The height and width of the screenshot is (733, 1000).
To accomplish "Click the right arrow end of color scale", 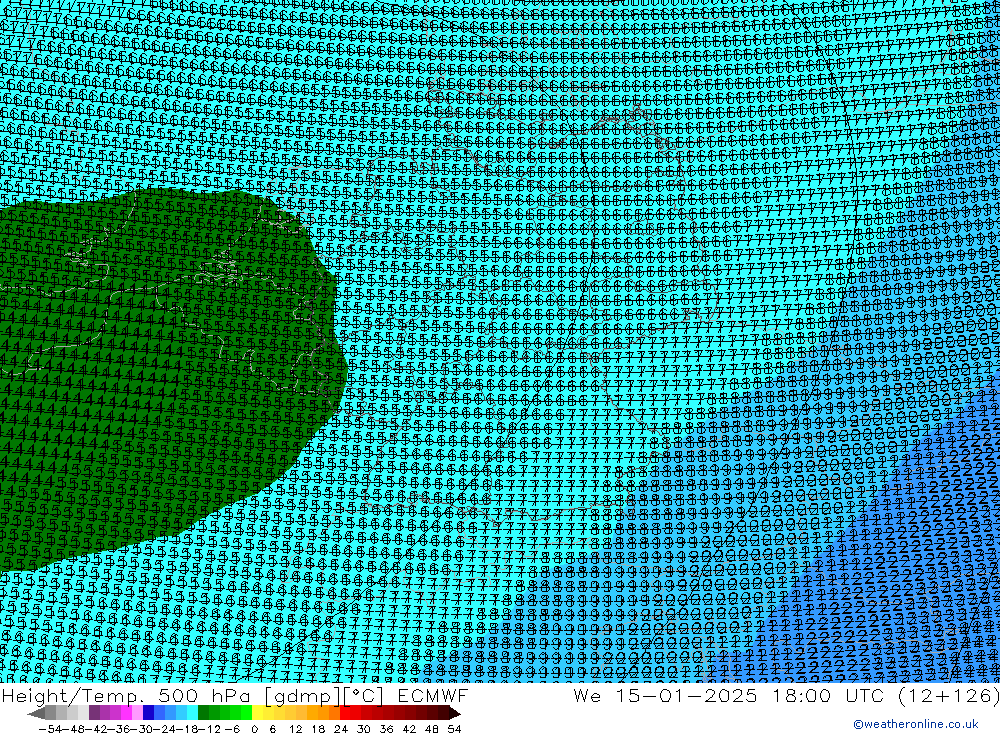I will pos(454,713).
